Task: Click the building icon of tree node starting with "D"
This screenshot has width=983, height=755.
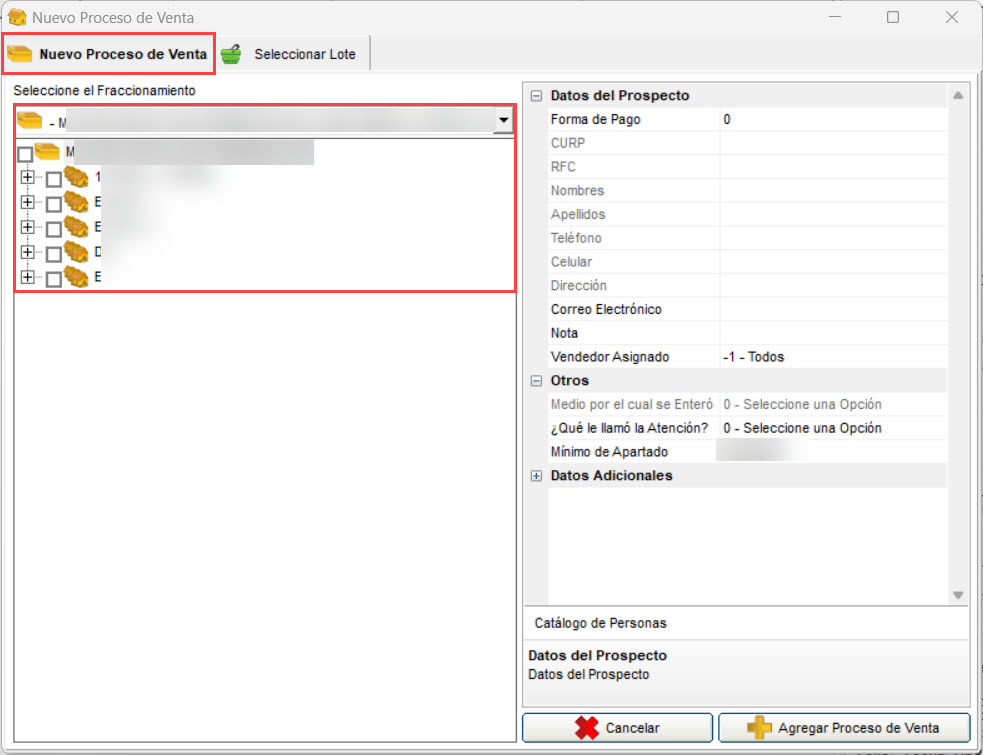Action: coord(76,252)
